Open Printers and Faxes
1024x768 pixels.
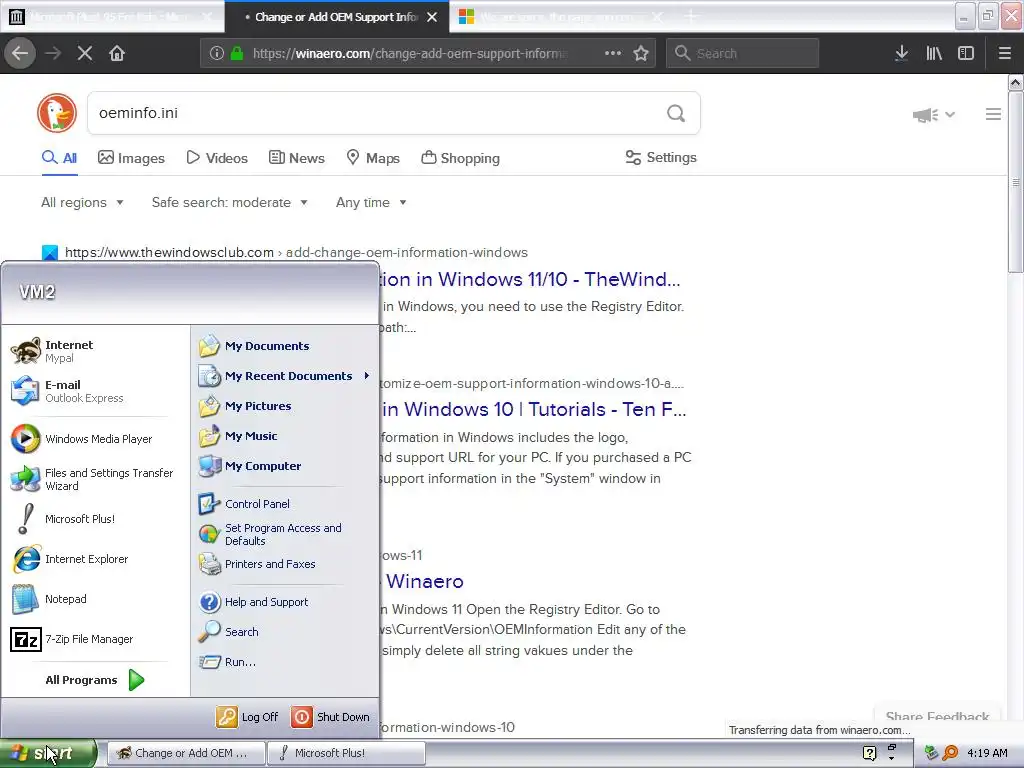[x=257, y=564]
